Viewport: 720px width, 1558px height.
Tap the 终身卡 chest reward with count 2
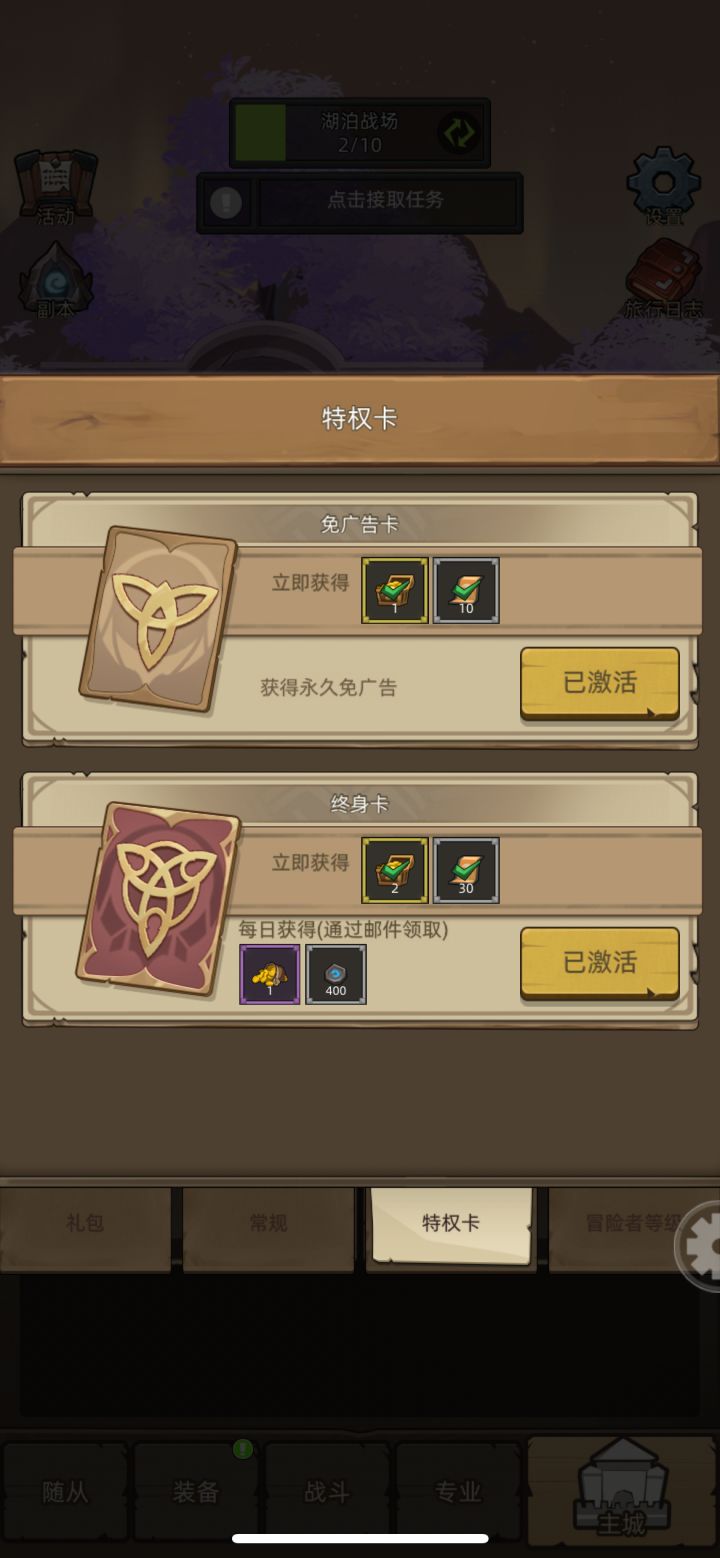point(395,870)
